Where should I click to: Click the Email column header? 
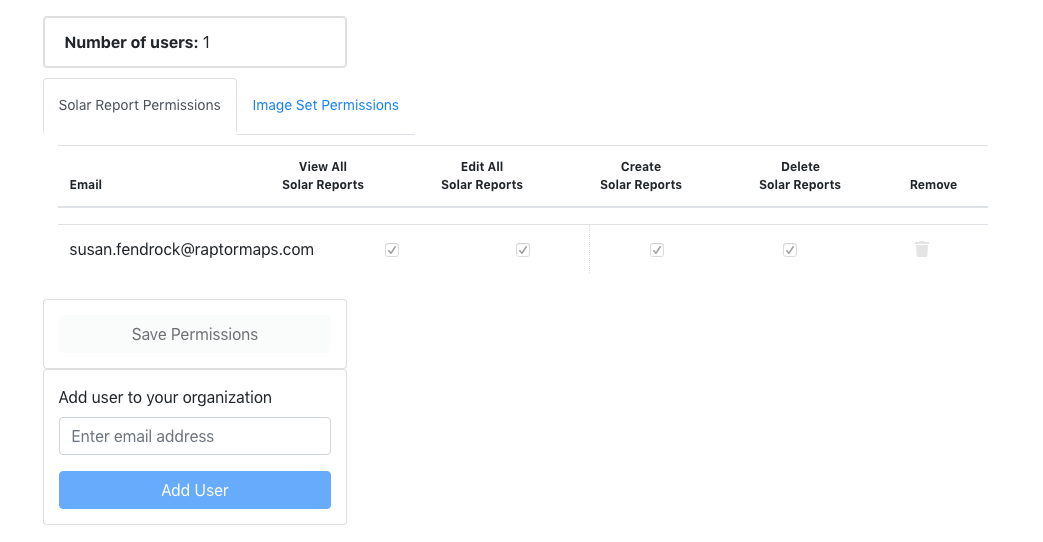click(x=86, y=185)
